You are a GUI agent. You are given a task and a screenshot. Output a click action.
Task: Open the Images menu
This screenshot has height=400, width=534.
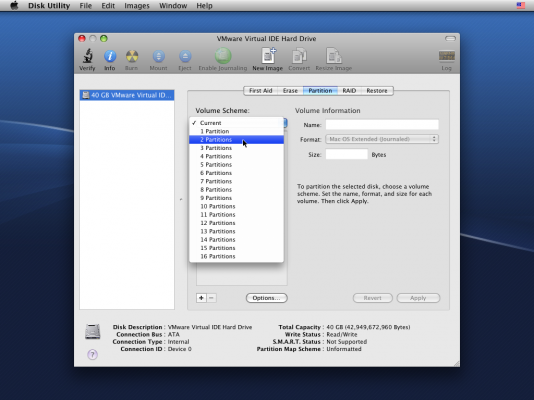click(x=137, y=6)
